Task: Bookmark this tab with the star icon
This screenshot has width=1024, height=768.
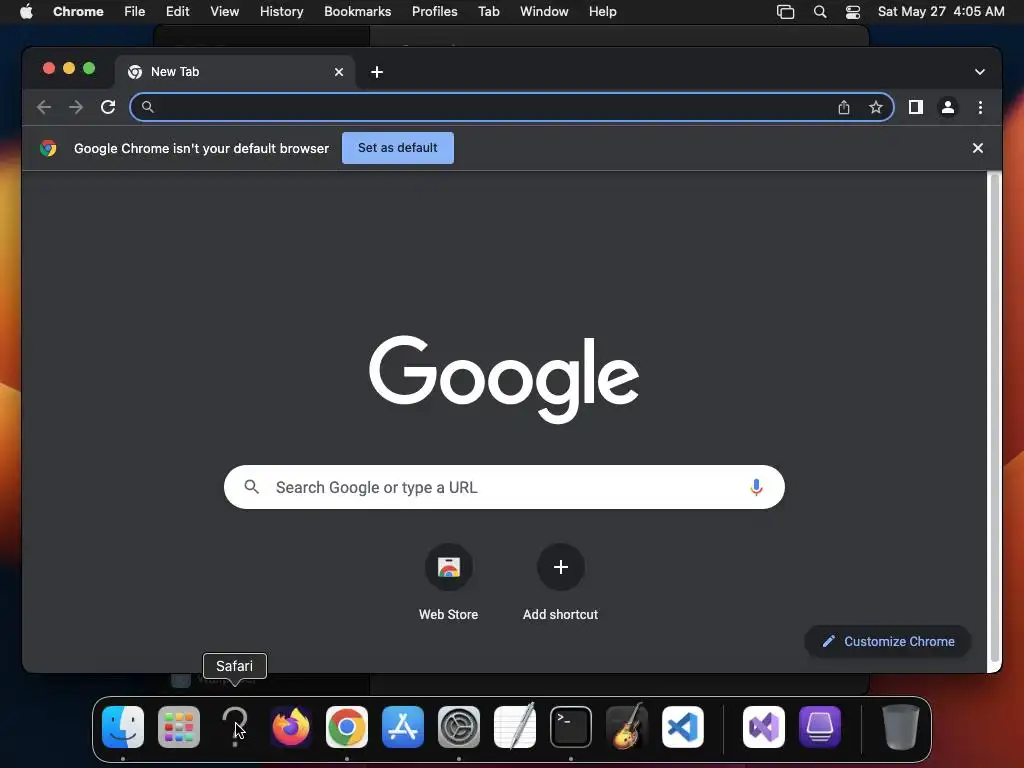Action: click(x=876, y=107)
